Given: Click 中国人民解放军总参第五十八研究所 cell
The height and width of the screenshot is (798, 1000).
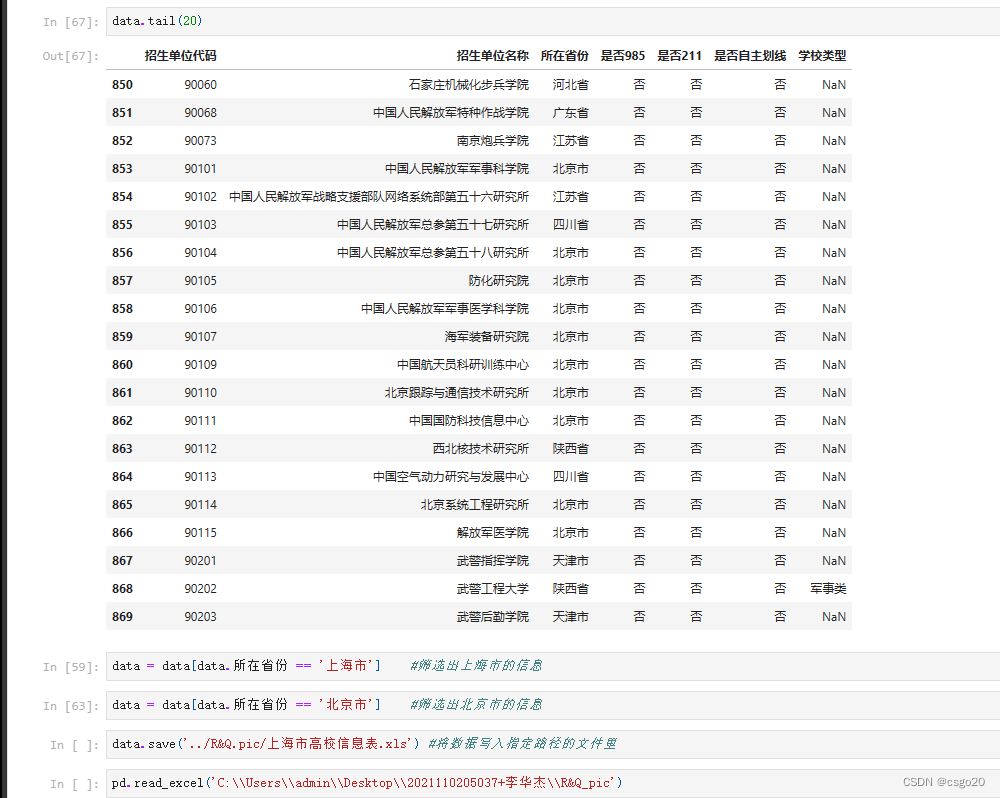Looking at the screenshot, I should coord(433,253).
